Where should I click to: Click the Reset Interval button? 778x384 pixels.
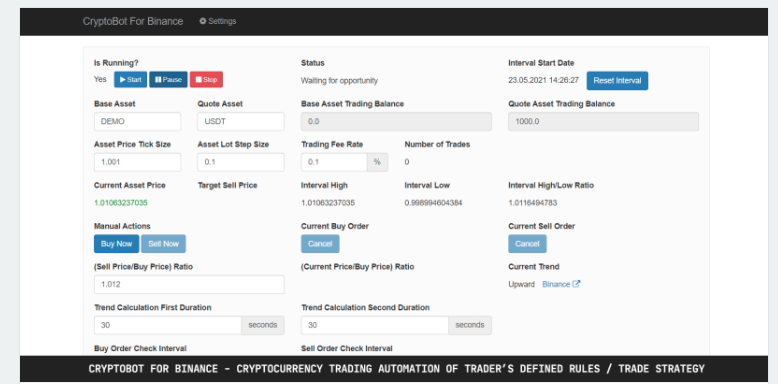617,81
